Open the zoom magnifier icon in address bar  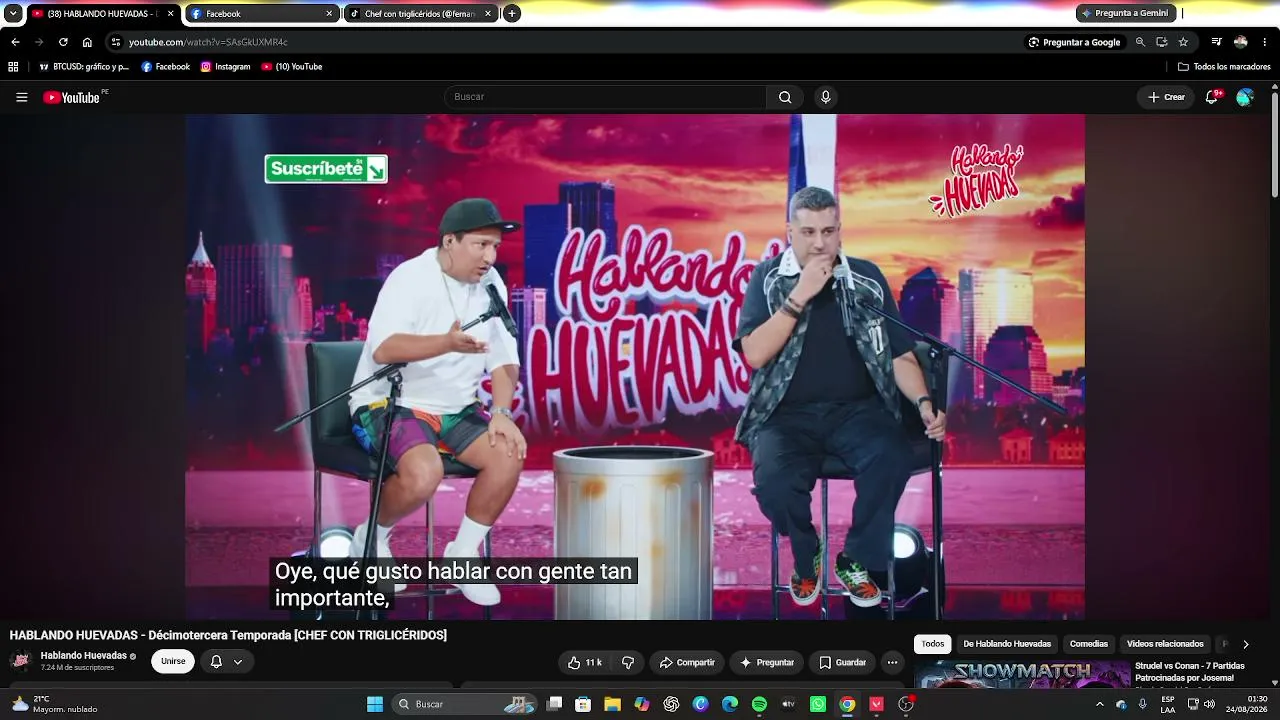[x=1140, y=42]
